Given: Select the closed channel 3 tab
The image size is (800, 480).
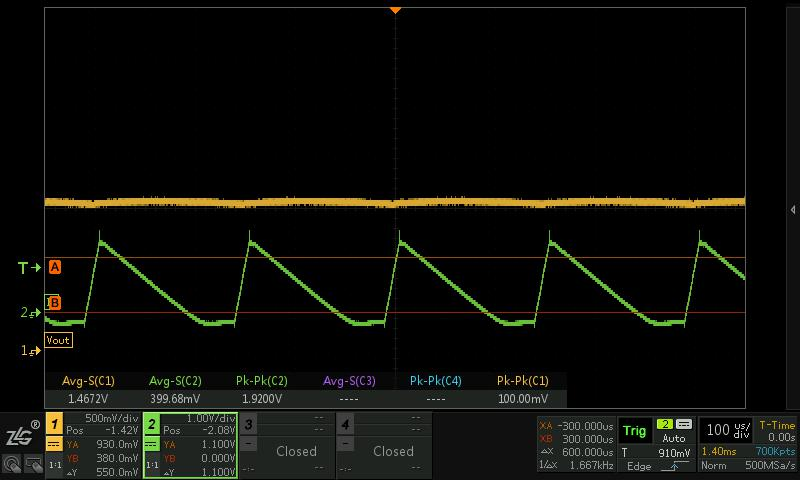Looking at the screenshot, I should 249,425.
